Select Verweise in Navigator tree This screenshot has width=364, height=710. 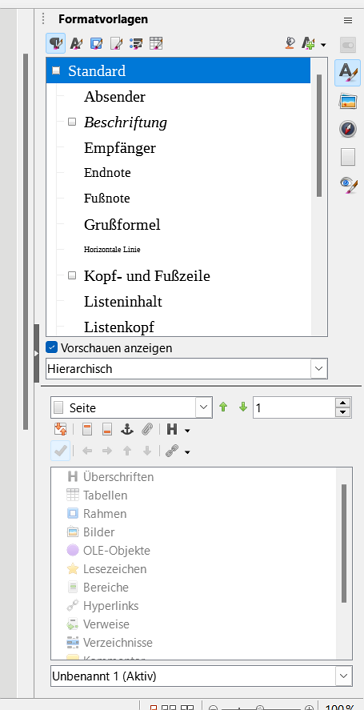pos(106,624)
